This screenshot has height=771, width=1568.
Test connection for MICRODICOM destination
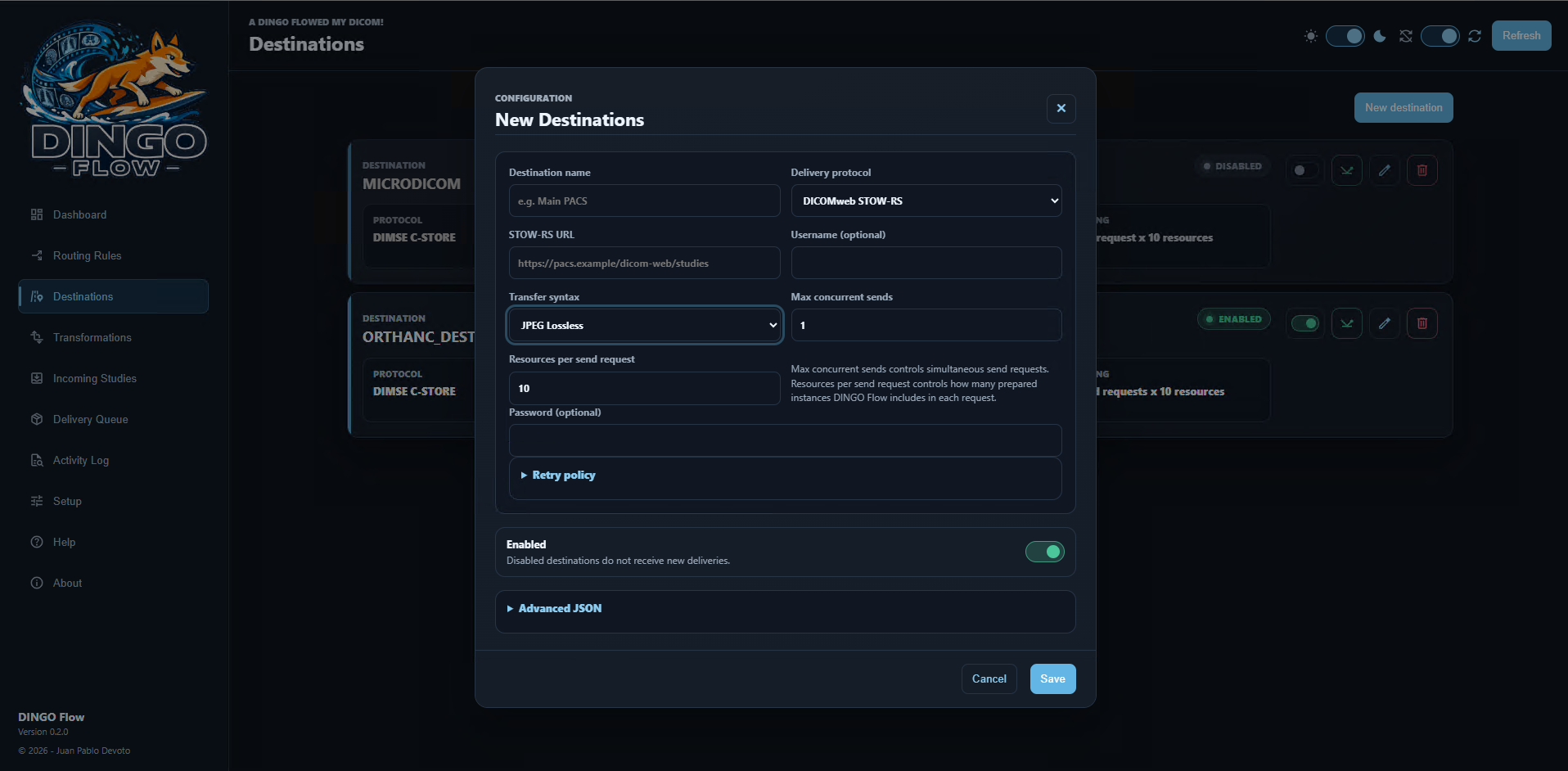tap(1347, 170)
